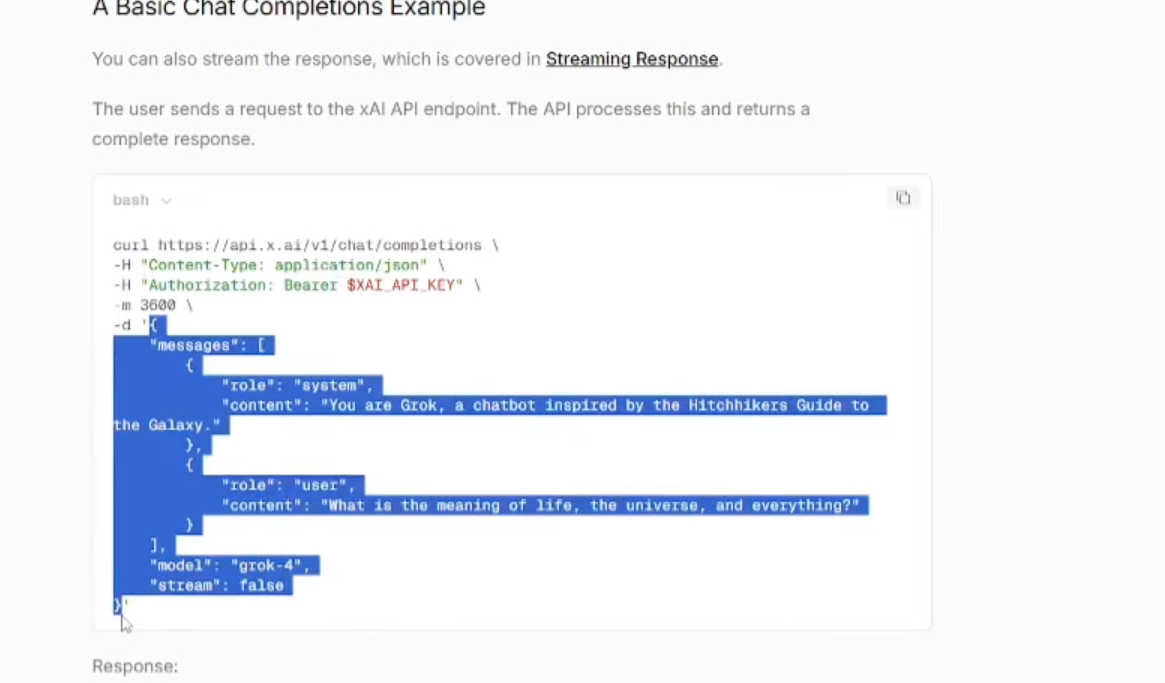Screen dimensions: 1165x683
Task: Click the chevron beside bash
Action: tap(166, 201)
